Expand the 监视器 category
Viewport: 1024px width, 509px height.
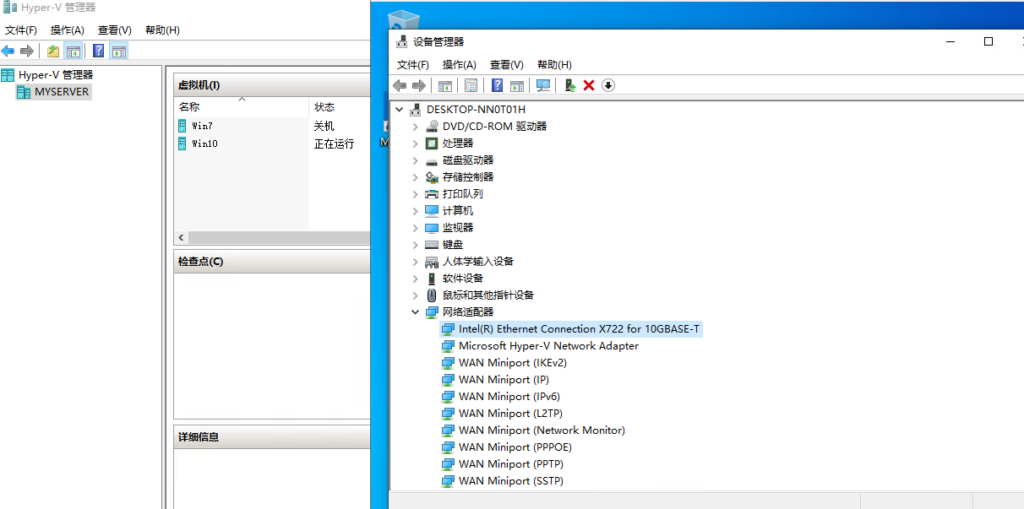tap(415, 228)
